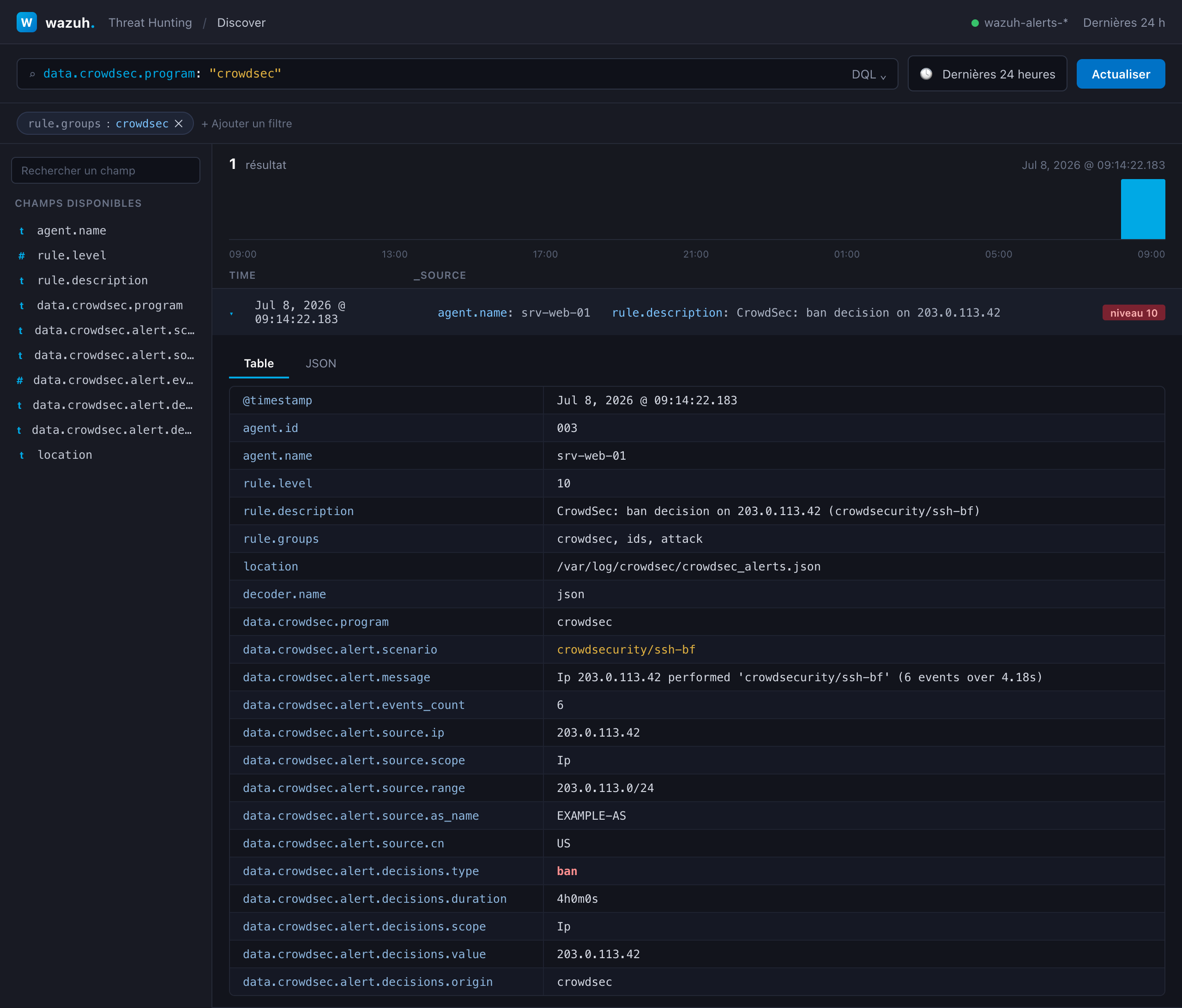This screenshot has width=1182, height=1008.
Task: Click the @timestamp field name in table
Action: 277,401
